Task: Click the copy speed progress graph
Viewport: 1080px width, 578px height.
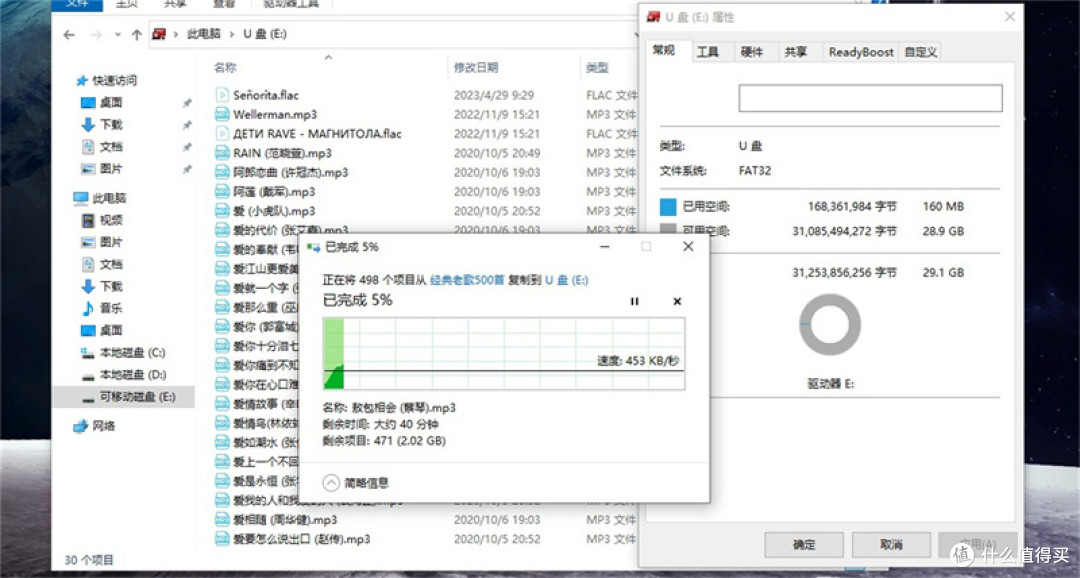Action: [x=504, y=353]
